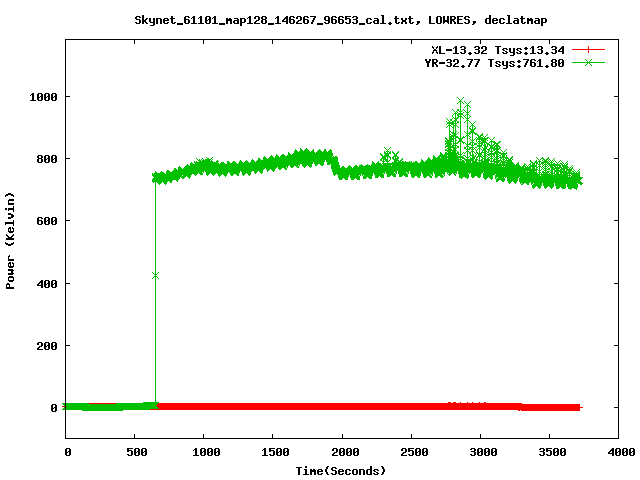The width and height of the screenshot is (640, 480).
Task: Click the plot title text at top
Action: [x=341, y=19]
